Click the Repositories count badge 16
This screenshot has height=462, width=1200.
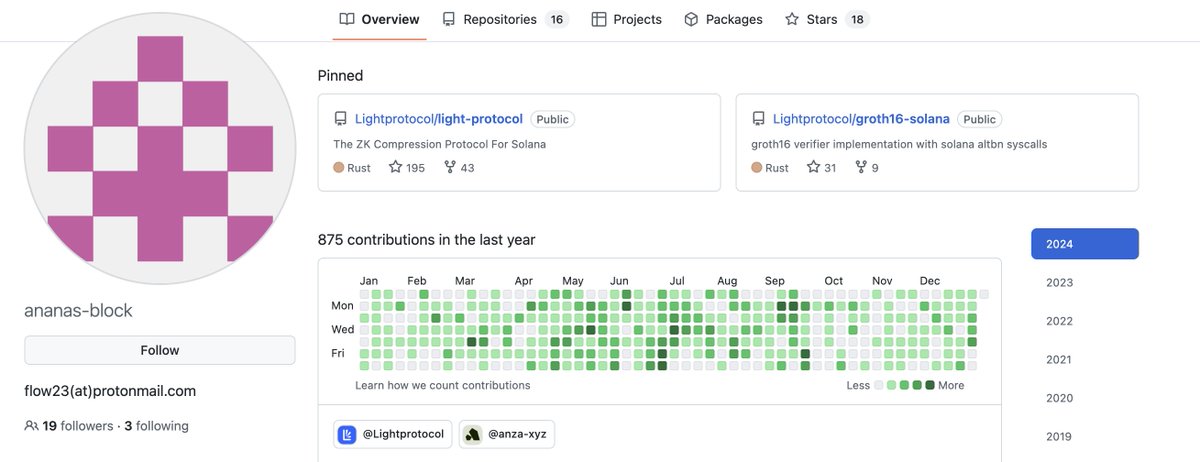tap(557, 19)
